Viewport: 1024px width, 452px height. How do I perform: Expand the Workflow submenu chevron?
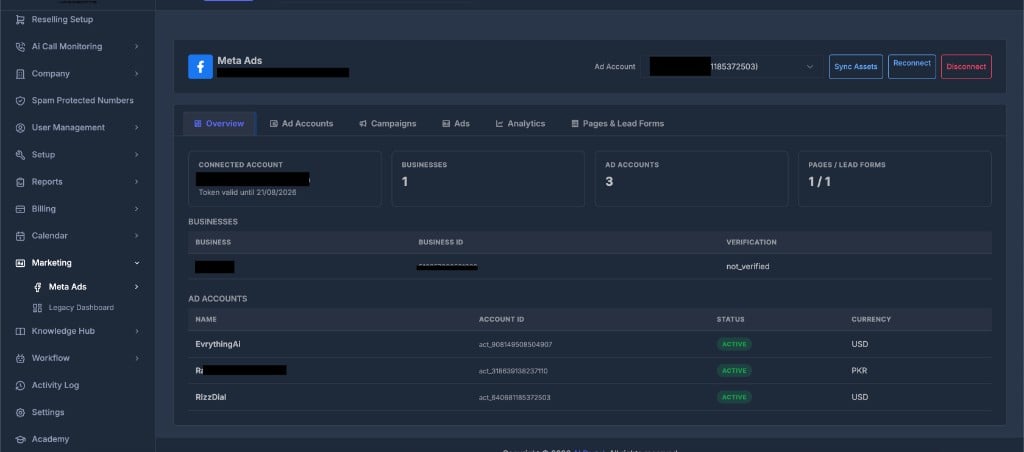coord(136,358)
